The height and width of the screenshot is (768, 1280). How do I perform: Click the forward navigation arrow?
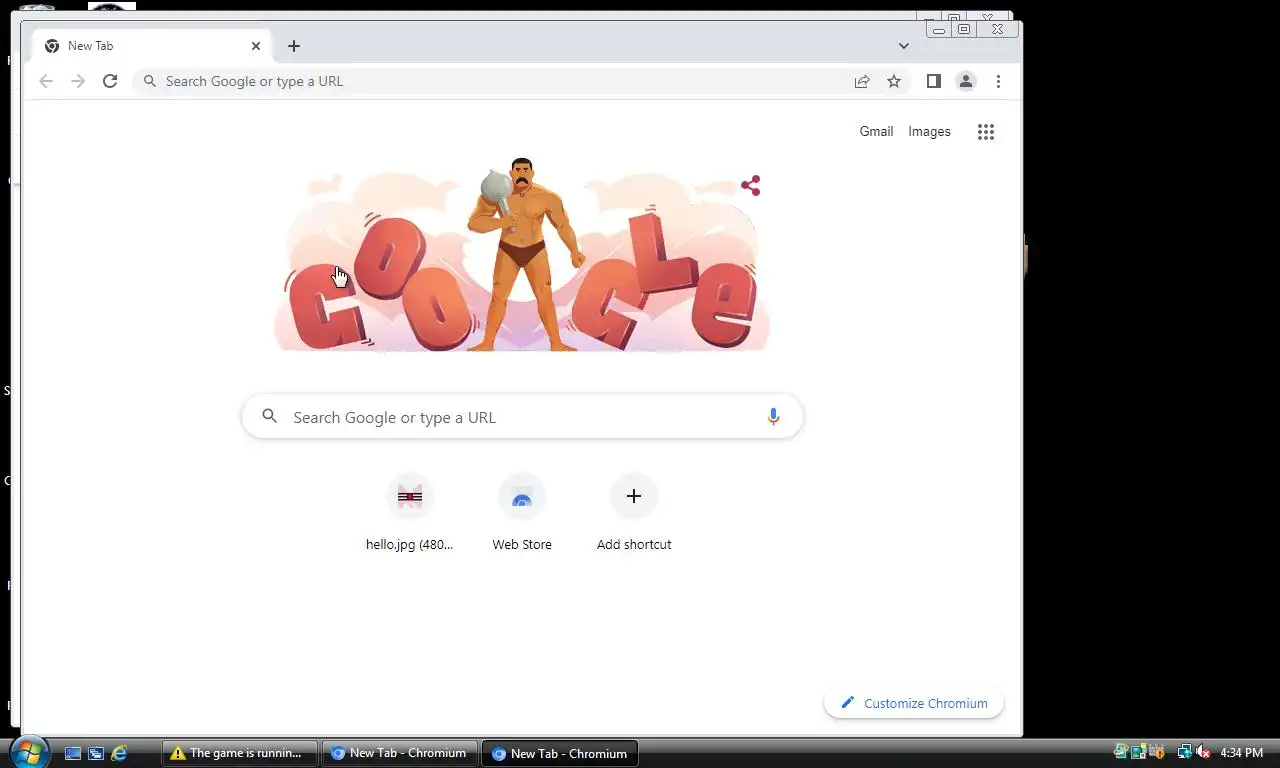[78, 81]
